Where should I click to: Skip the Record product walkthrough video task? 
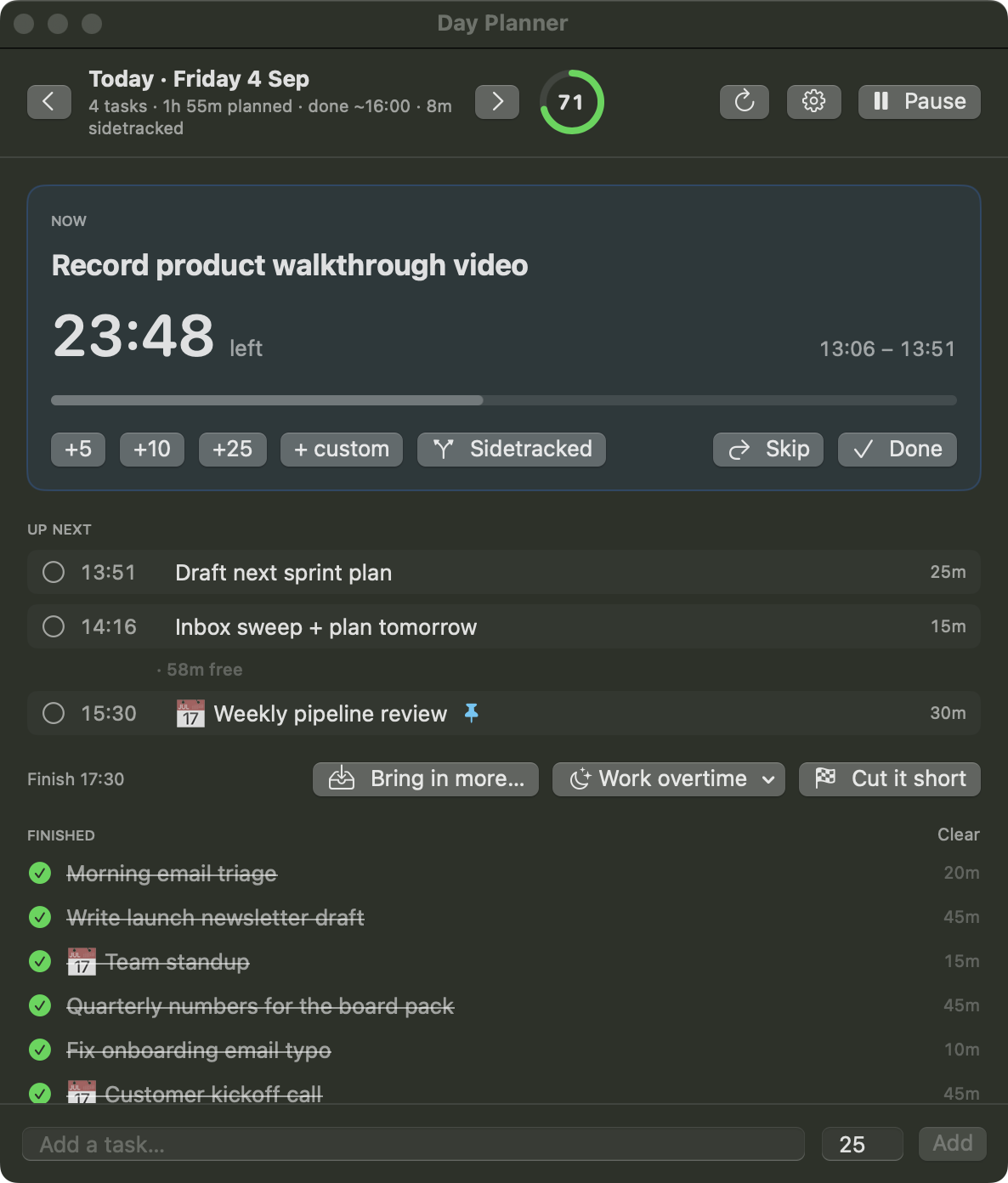pyautogui.click(x=768, y=450)
